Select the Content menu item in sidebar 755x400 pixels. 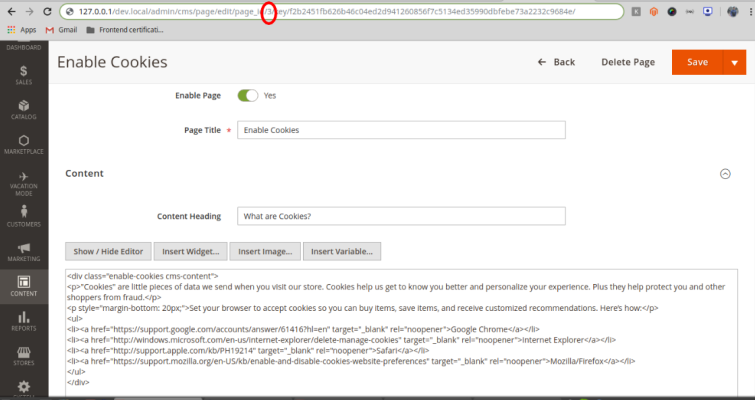point(23,287)
